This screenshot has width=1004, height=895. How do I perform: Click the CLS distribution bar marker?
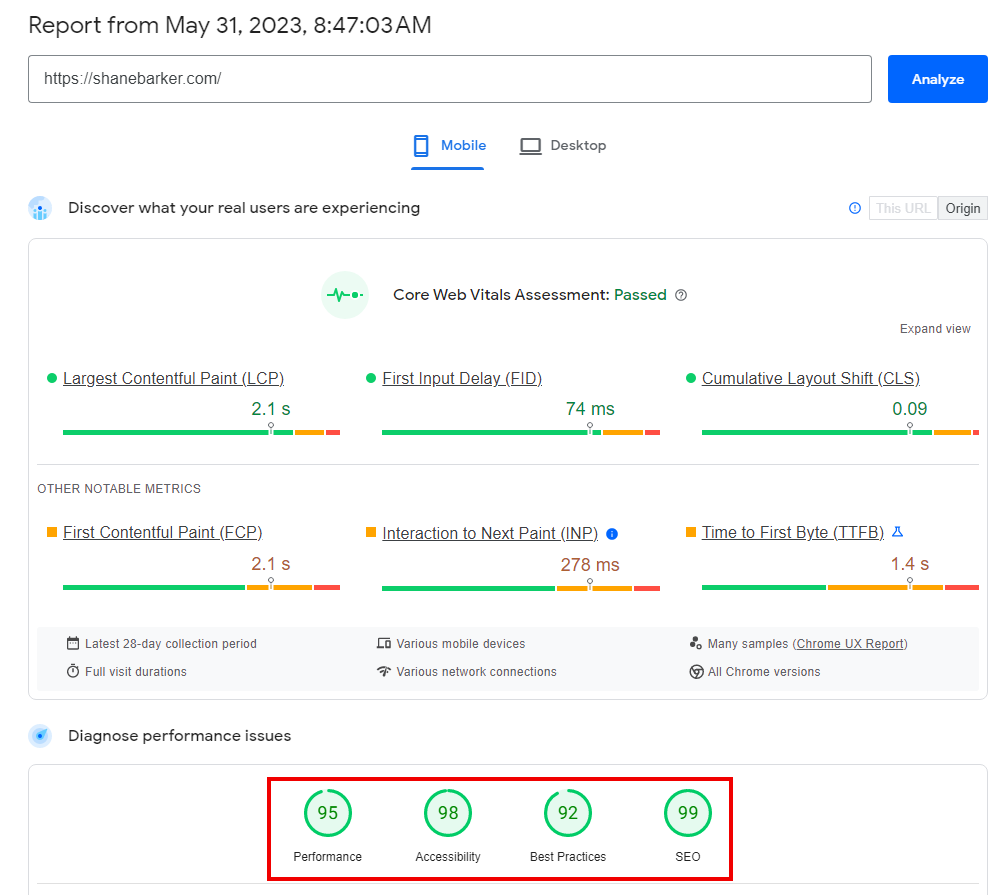point(909,428)
